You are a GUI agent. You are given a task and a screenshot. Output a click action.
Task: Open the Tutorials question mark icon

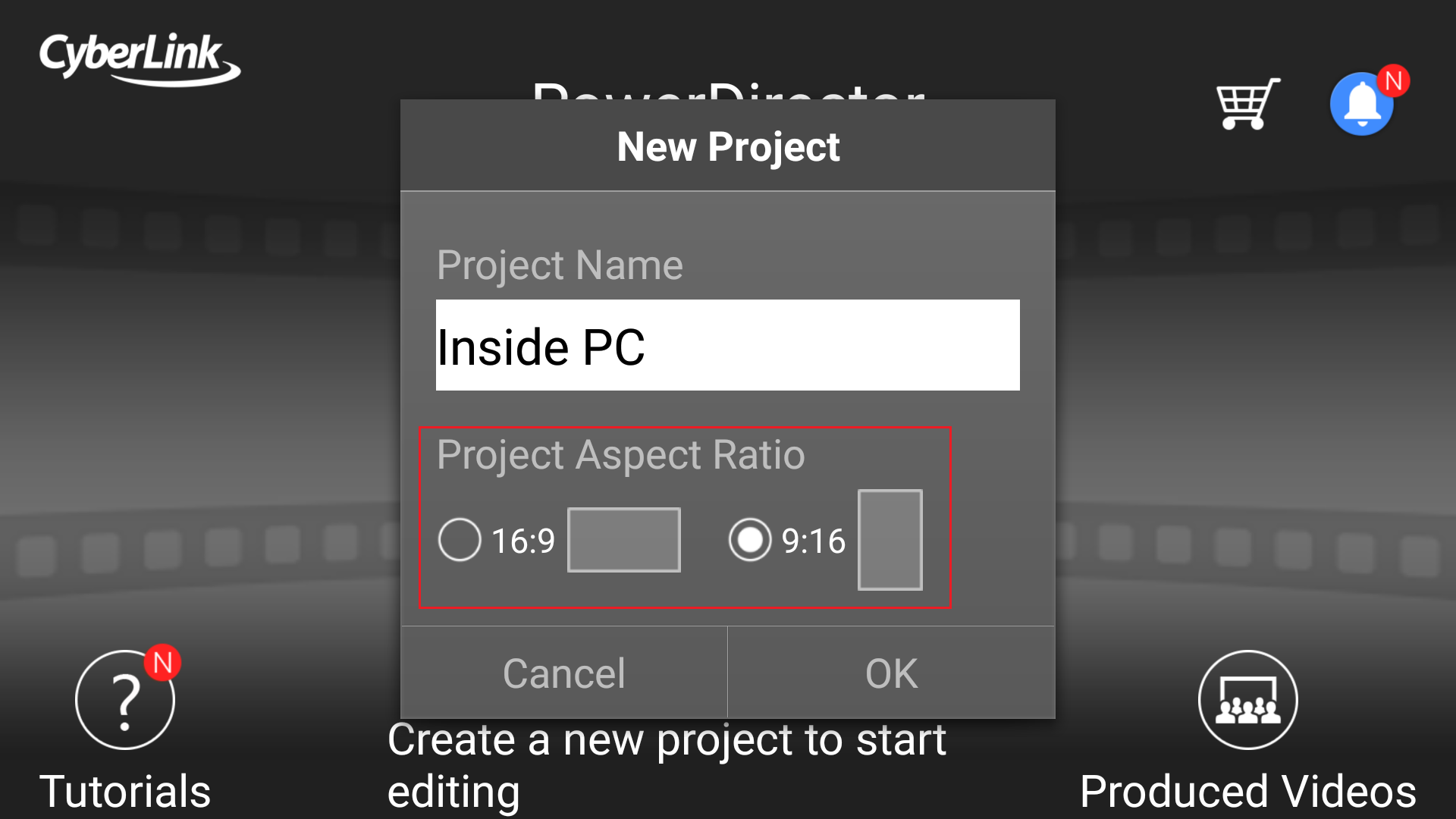[x=125, y=700]
